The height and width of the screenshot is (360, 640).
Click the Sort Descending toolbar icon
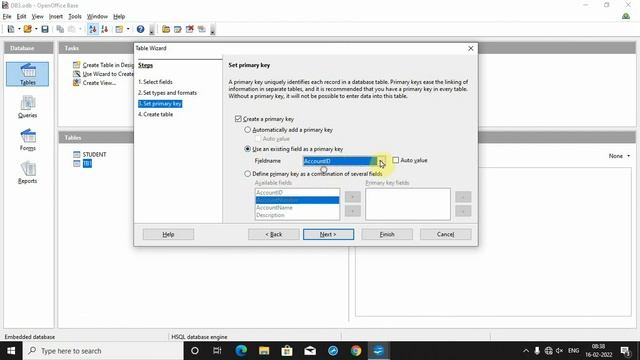pos(104,29)
